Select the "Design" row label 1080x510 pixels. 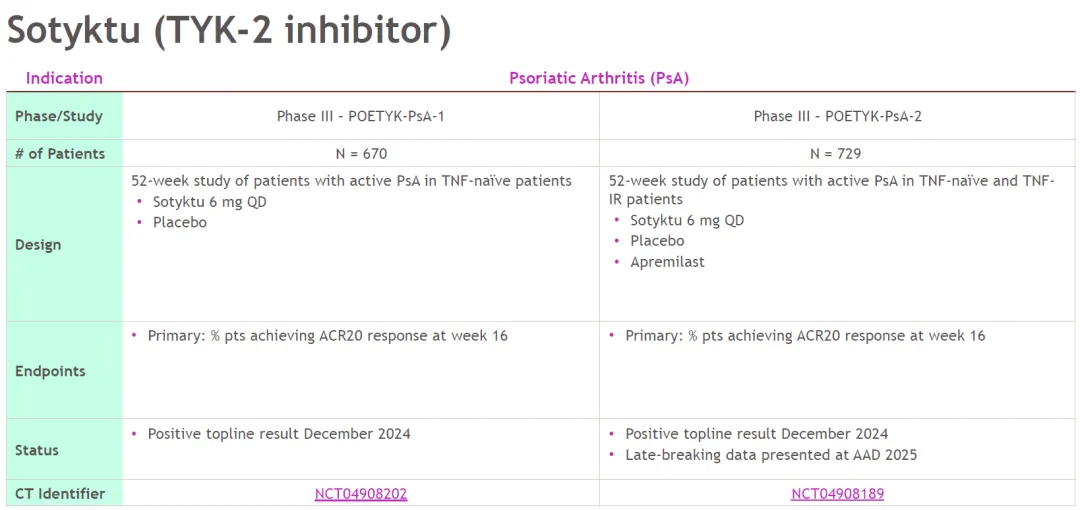coord(38,245)
